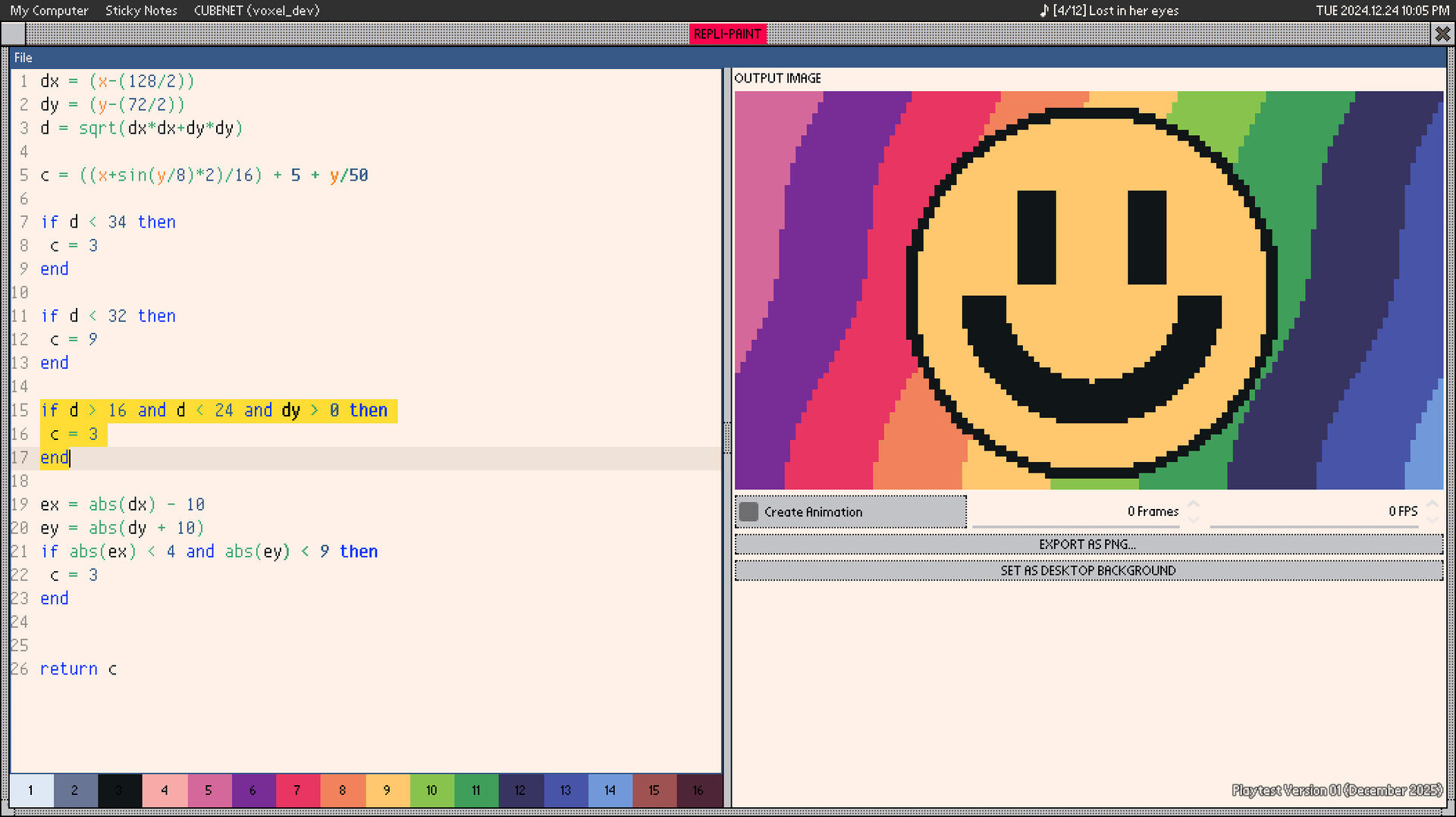Select yellow color swatch 9

pos(387,790)
